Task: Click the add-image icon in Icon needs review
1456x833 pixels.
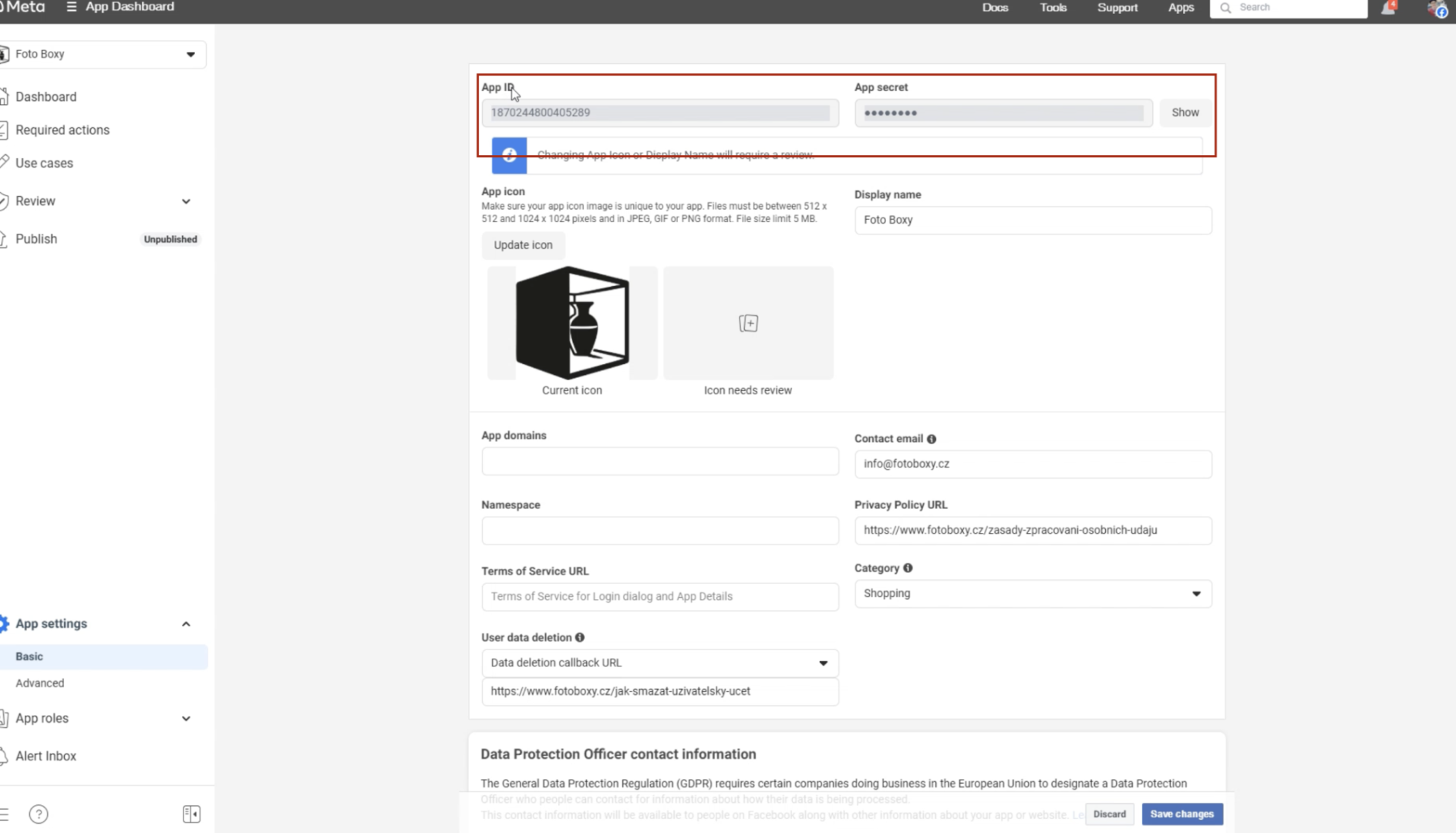Action: click(748, 323)
